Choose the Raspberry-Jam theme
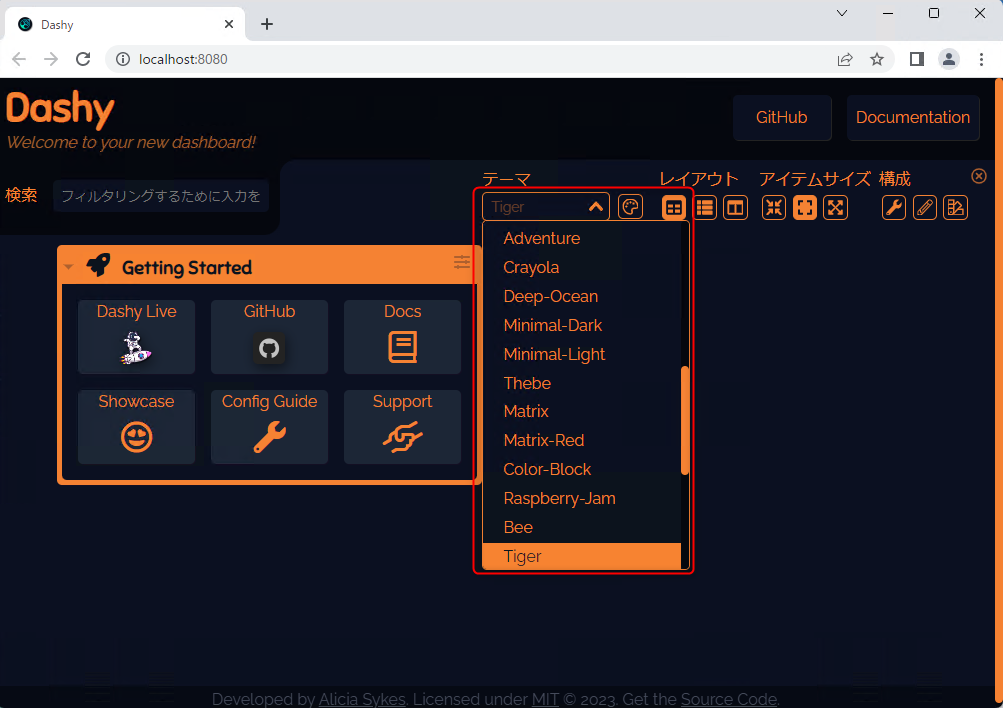The image size is (1003, 708). pos(581,498)
